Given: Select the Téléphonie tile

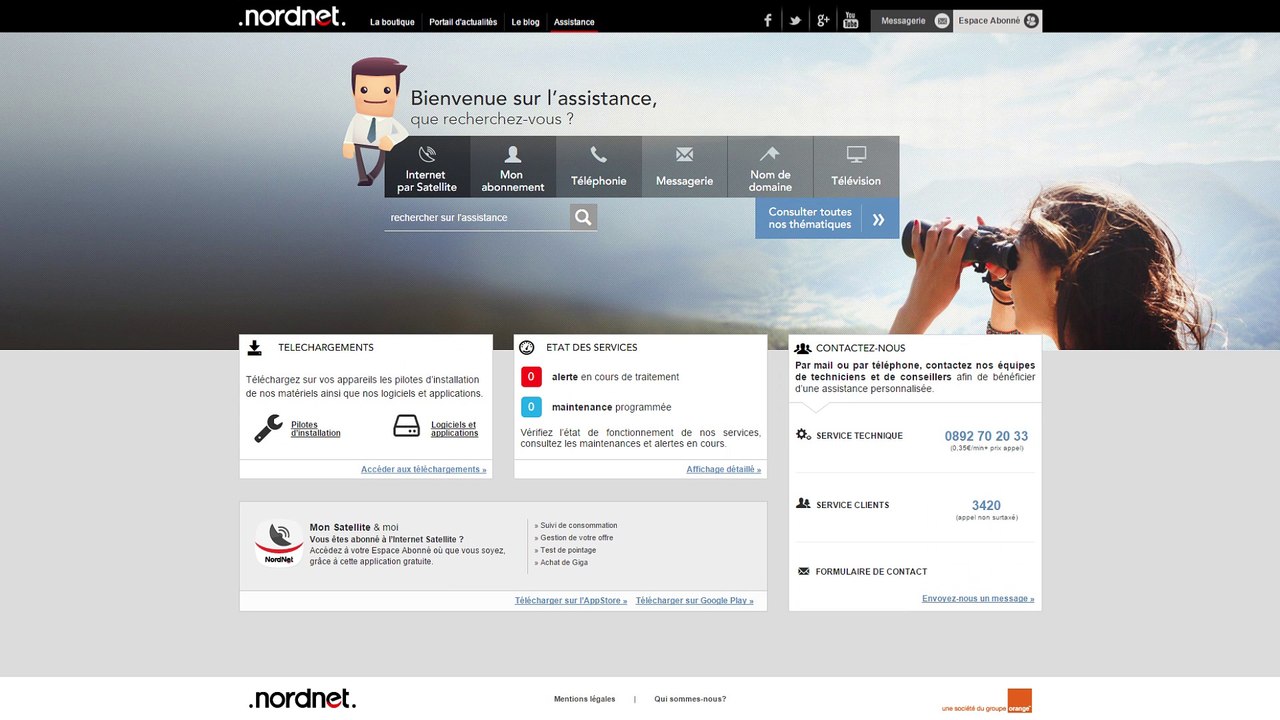Looking at the screenshot, I should click(599, 167).
